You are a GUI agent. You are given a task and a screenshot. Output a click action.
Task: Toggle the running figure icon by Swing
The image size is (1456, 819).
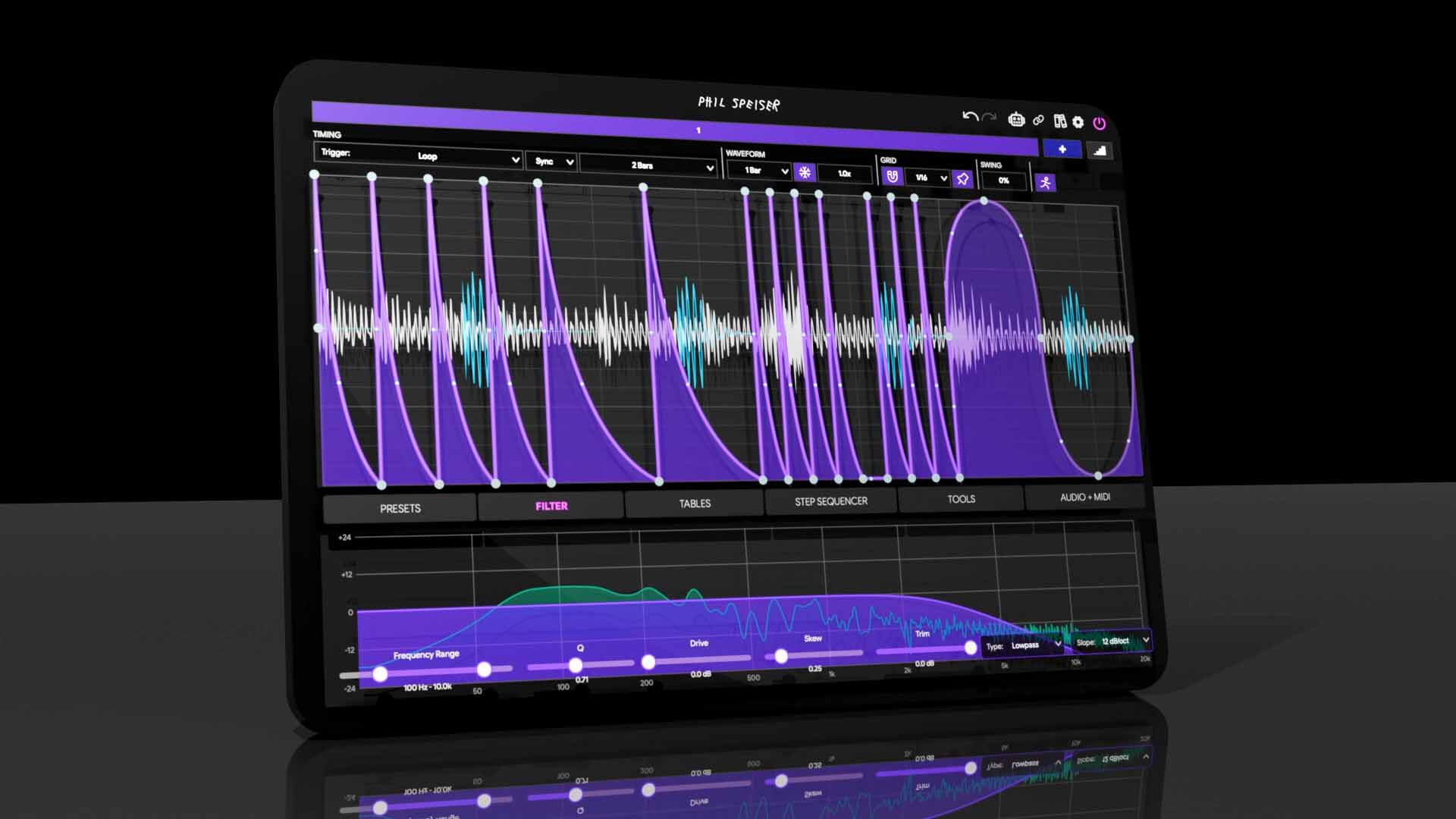(x=1045, y=183)
